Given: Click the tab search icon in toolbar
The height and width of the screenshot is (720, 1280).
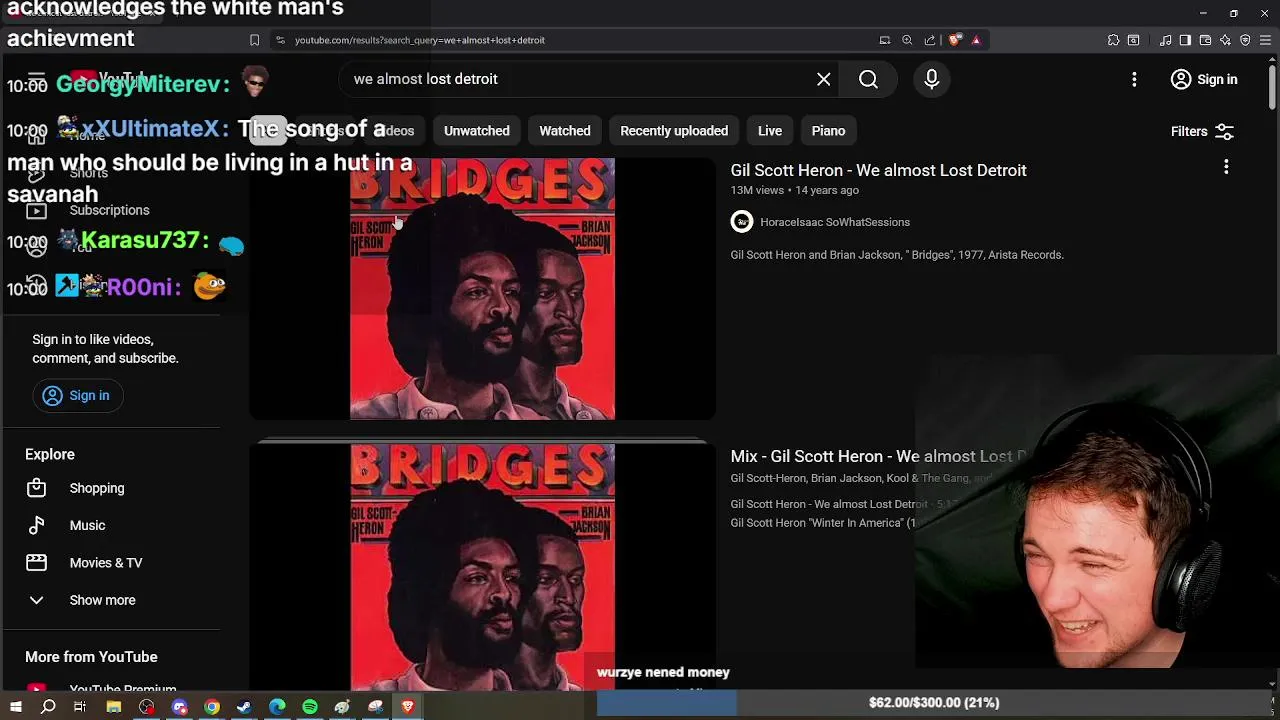Looking at the screenshot, I should point(1133,40).
